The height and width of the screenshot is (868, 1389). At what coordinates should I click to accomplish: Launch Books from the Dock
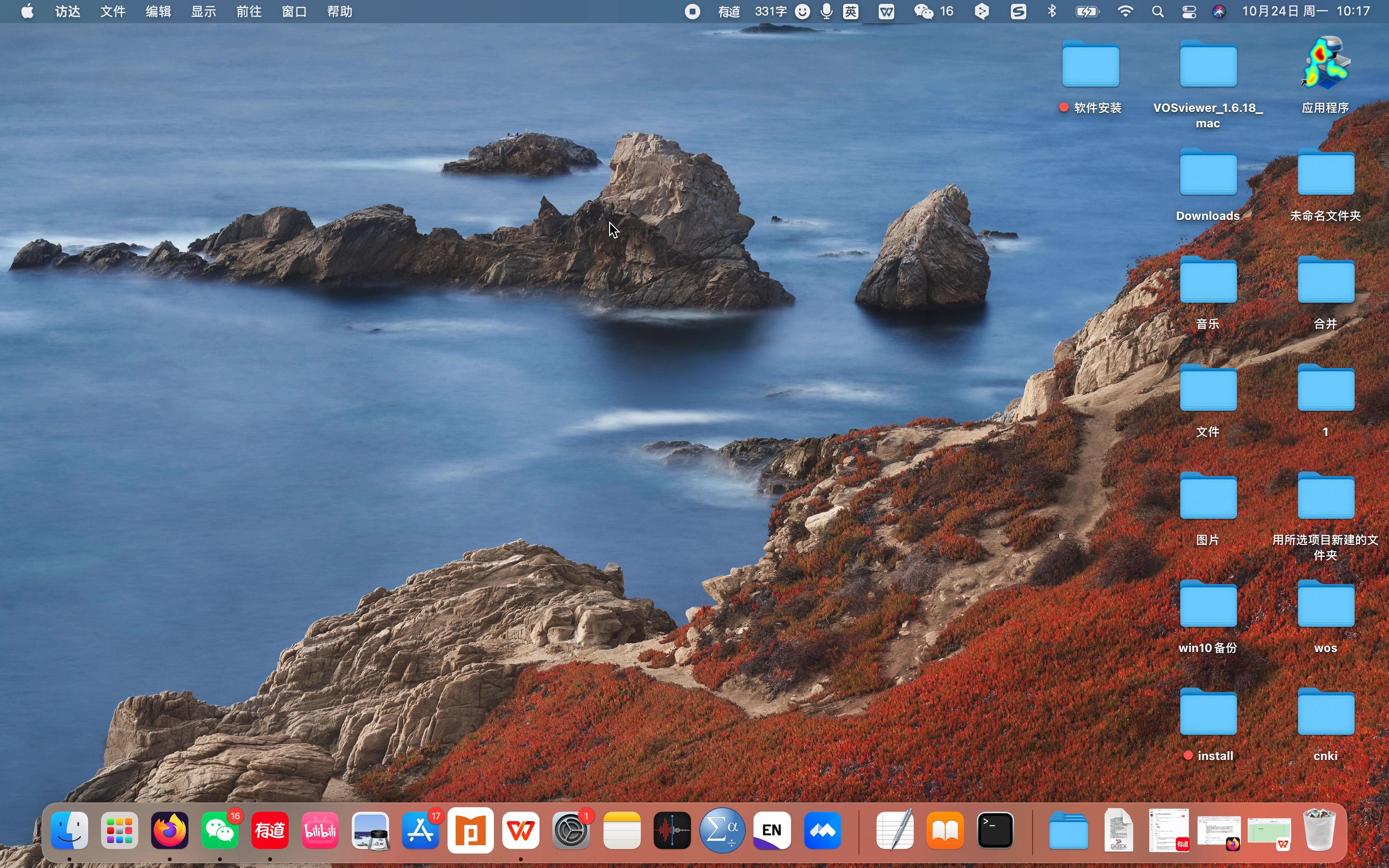tap(945, 830)
